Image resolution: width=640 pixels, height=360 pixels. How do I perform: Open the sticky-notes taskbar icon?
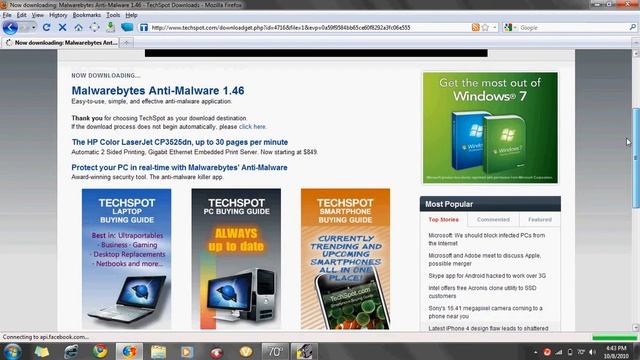(42, 351)
